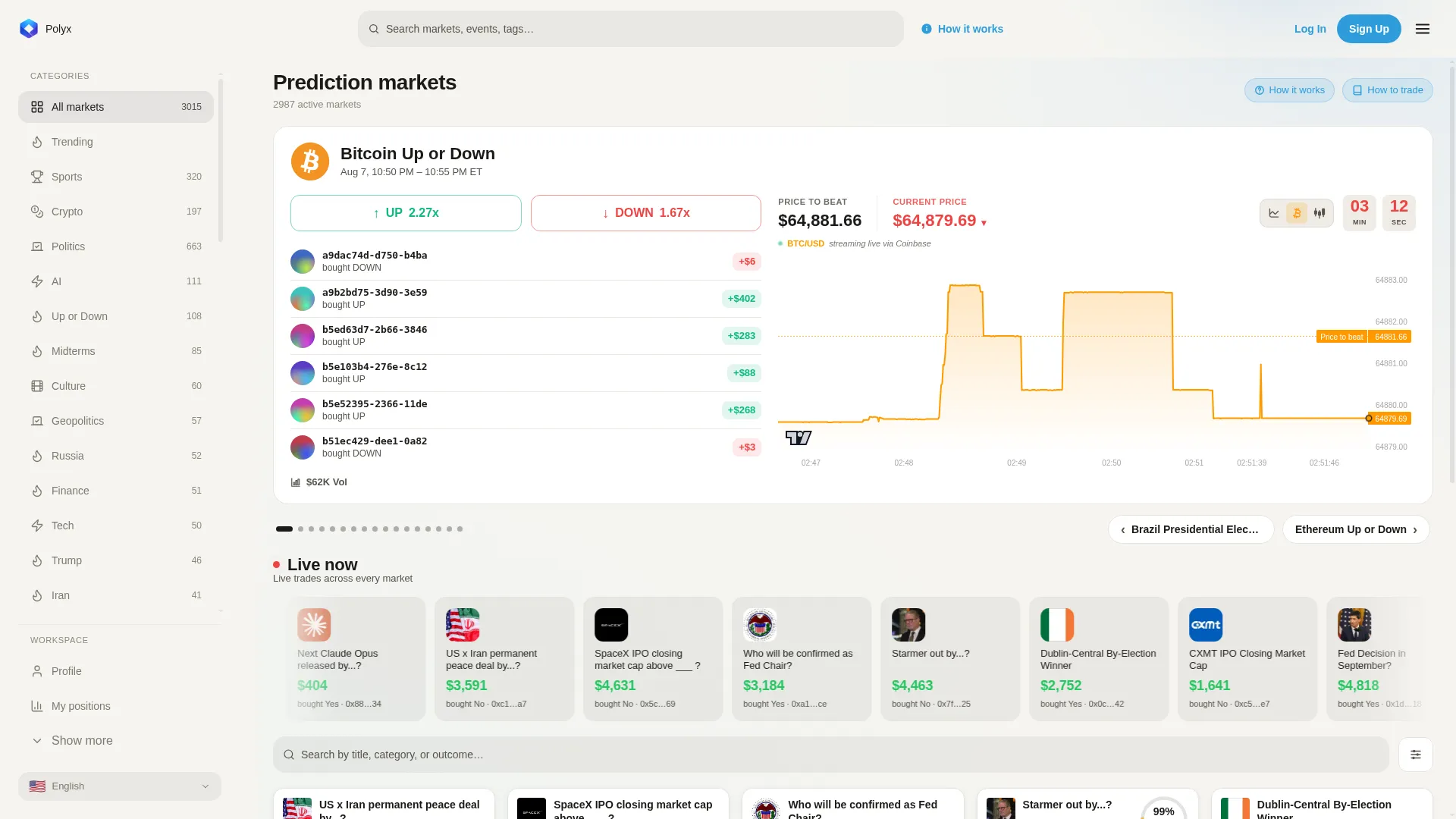Image resolution: width=1456 pixels, height=819 pixels.
Task: Click the Tech lightning icon
Action: pos(37,526)
